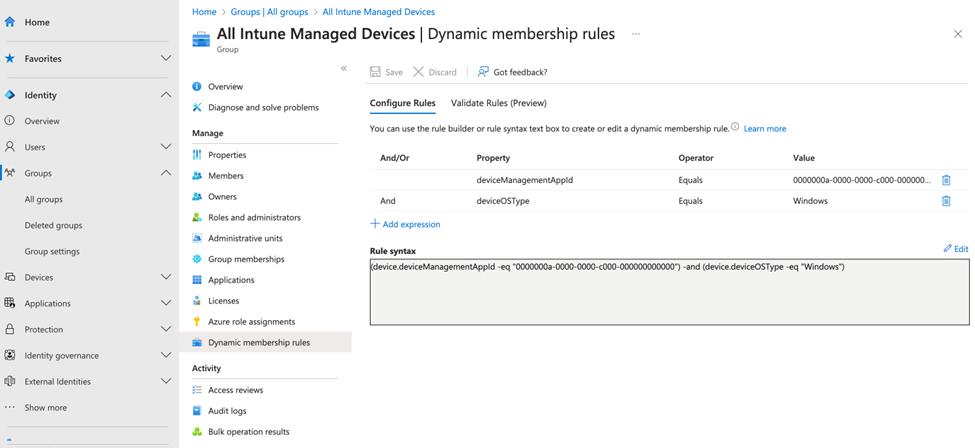
Task: Click the Save button
Action: pyautogui.click(x=386, y=72)
